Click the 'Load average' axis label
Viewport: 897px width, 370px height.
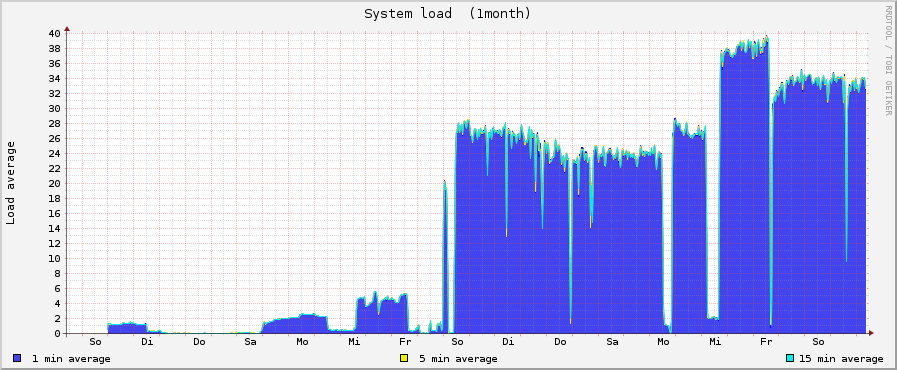[11, 182]
